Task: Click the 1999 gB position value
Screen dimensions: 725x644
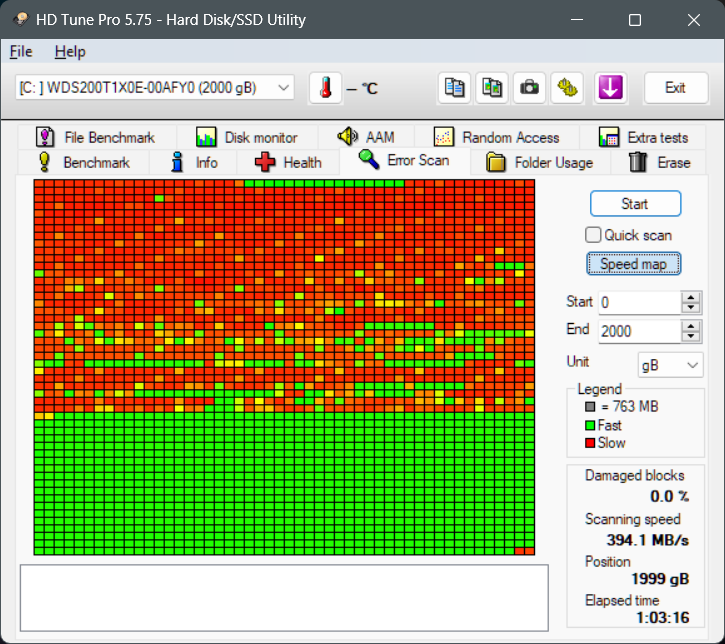Action: [660, 578]
